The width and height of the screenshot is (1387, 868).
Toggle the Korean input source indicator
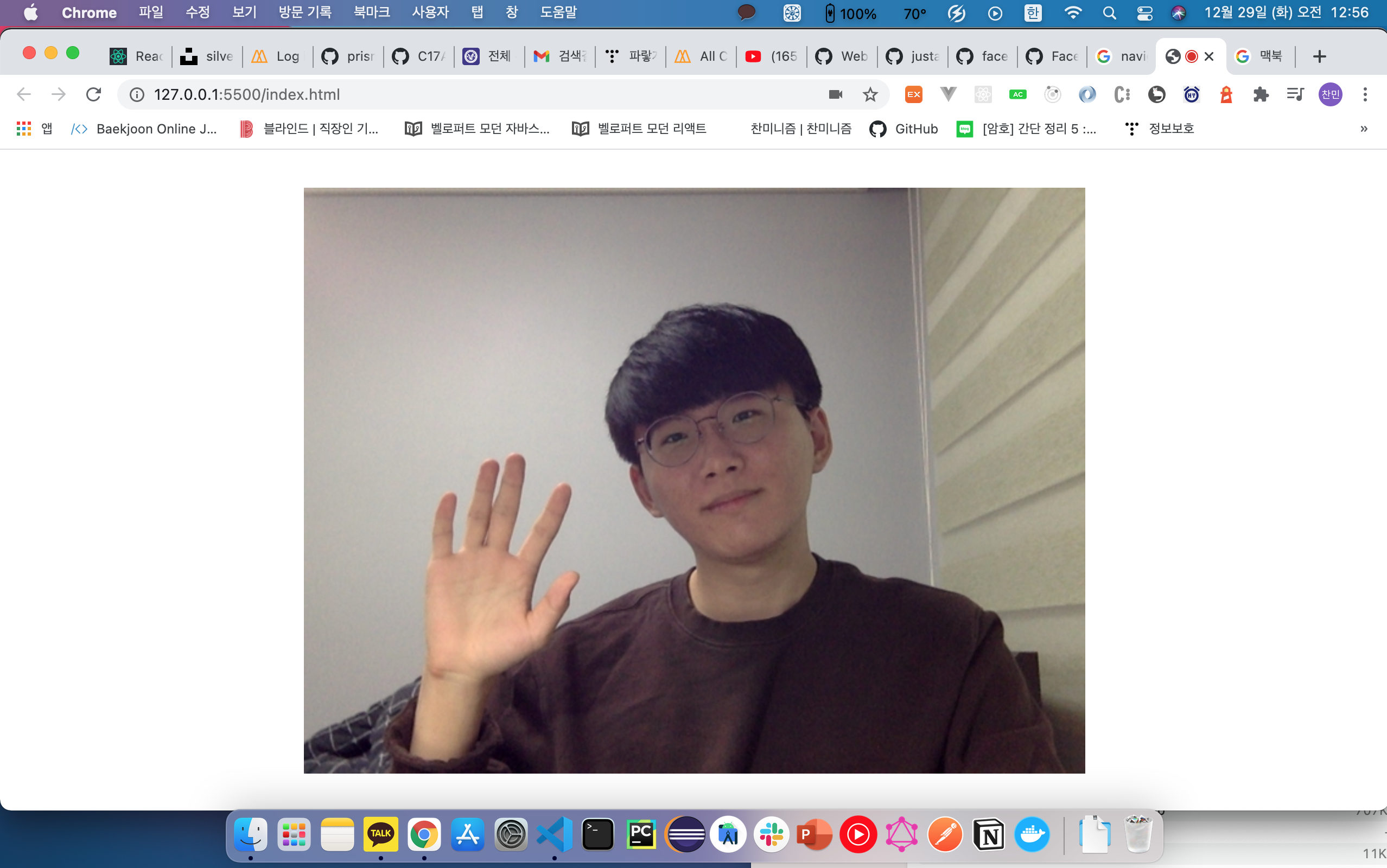point(1033,12)
